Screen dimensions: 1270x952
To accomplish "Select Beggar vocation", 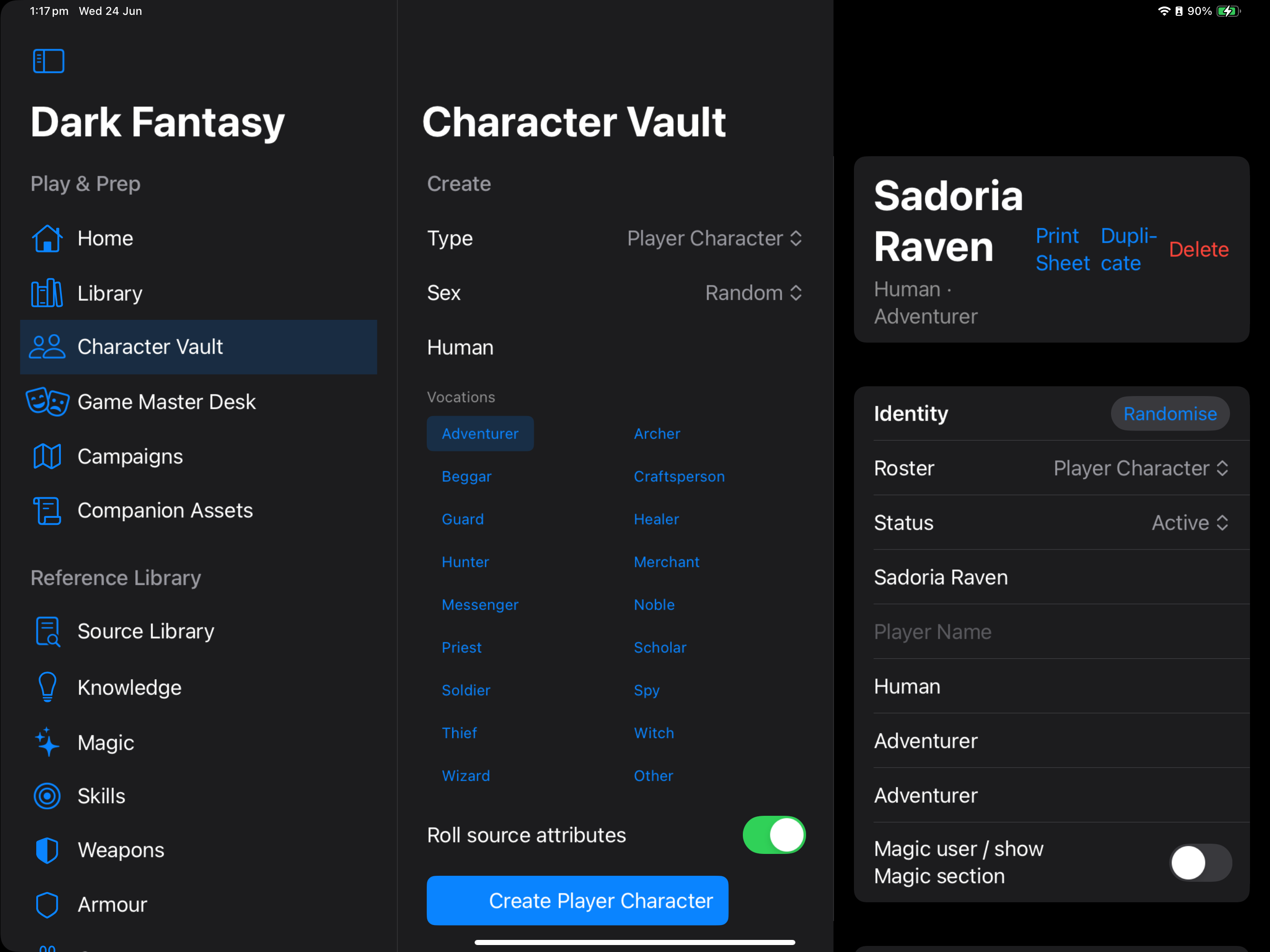I will pos(466,476).
